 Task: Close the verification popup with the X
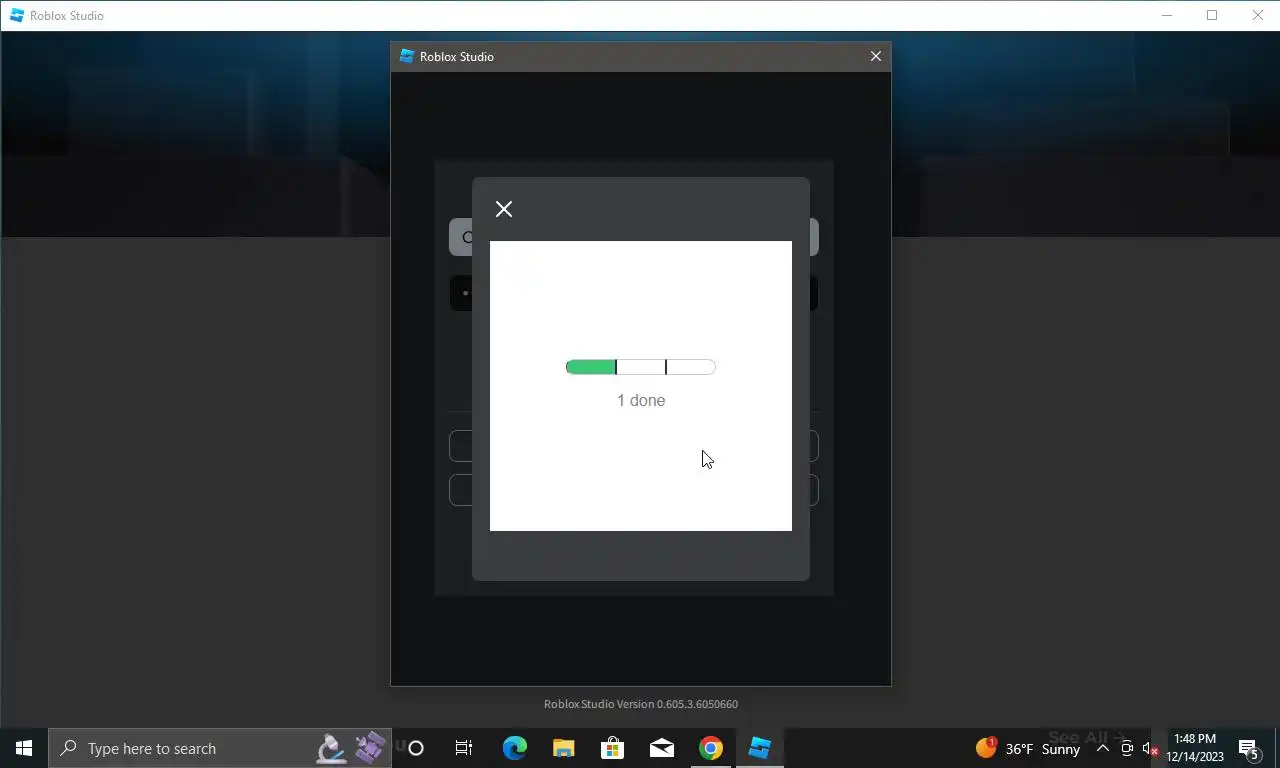click(504, 209)
